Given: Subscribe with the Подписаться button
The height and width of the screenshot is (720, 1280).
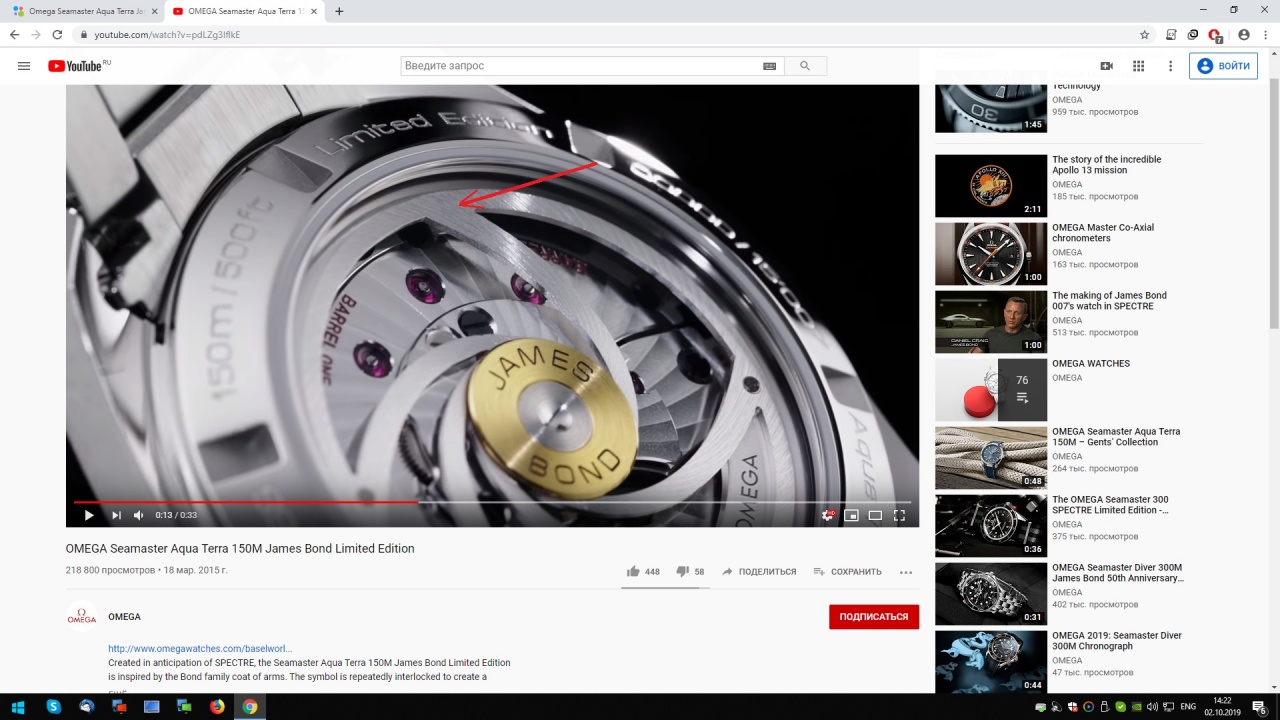Looking at the screenshot, I should (873, 617).
